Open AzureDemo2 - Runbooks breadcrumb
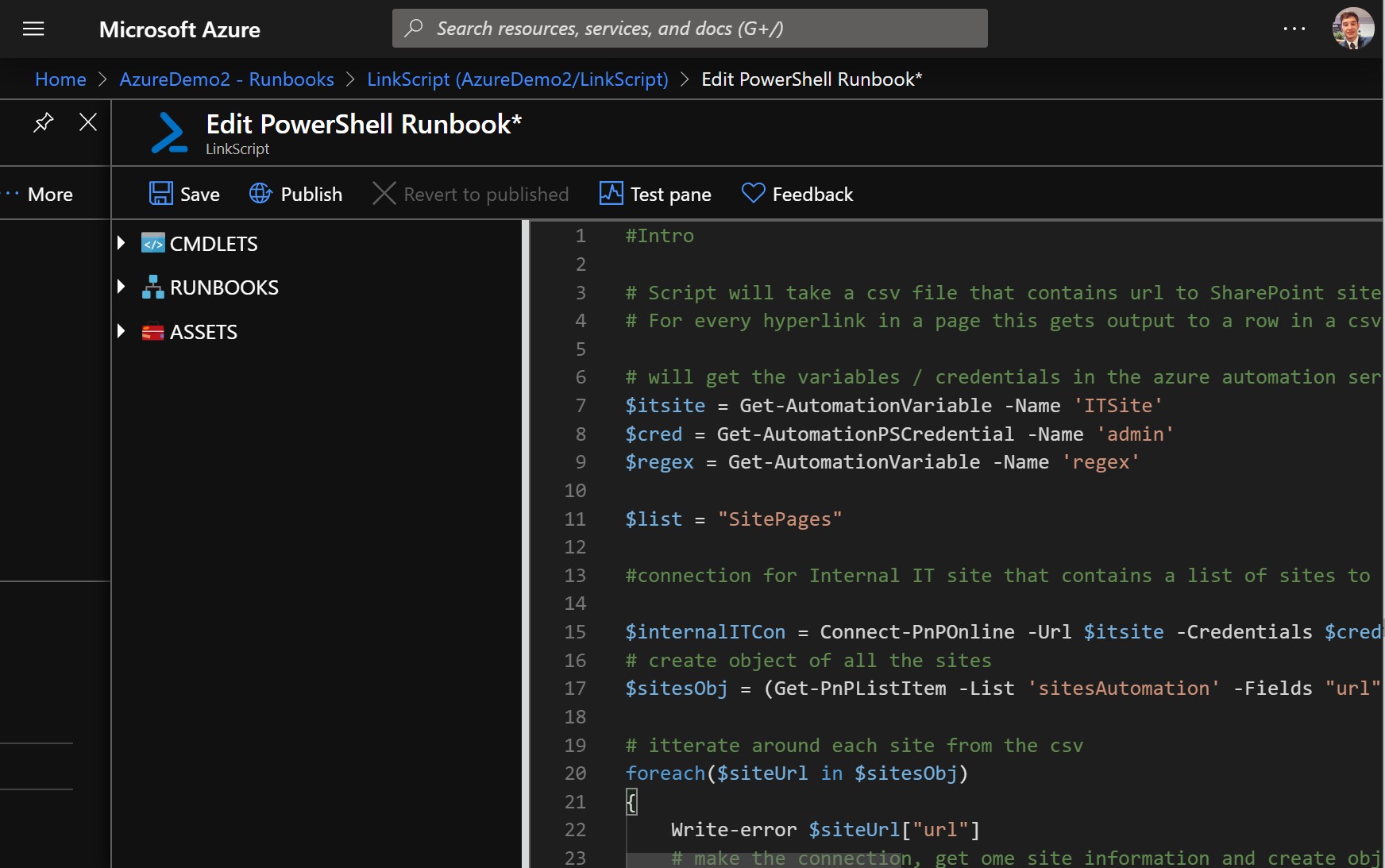Screen dimensions: 1385x868 (x=227, y=79)
